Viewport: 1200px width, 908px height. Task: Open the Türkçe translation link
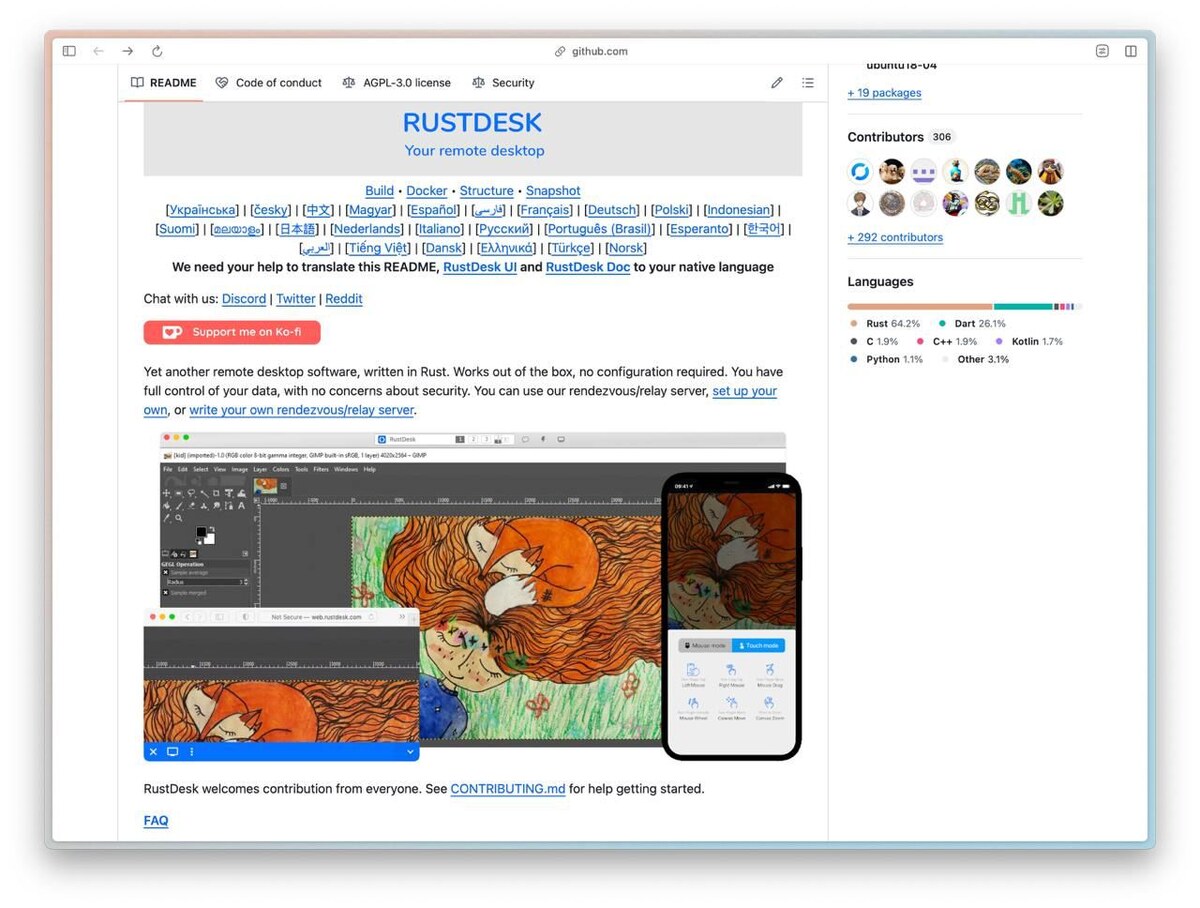click(571, 248)
